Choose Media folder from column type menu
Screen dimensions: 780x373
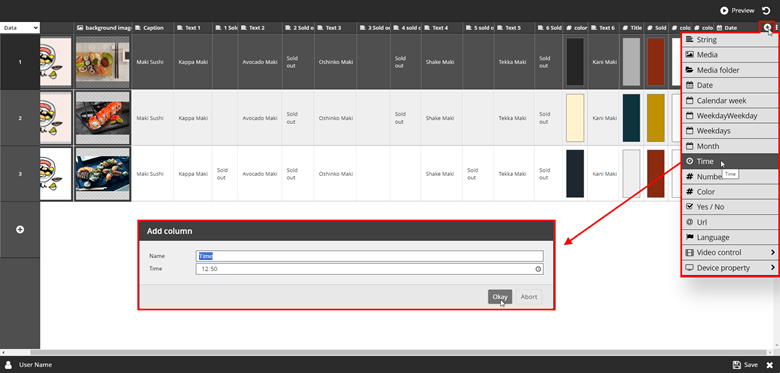[x=729, y=70]
